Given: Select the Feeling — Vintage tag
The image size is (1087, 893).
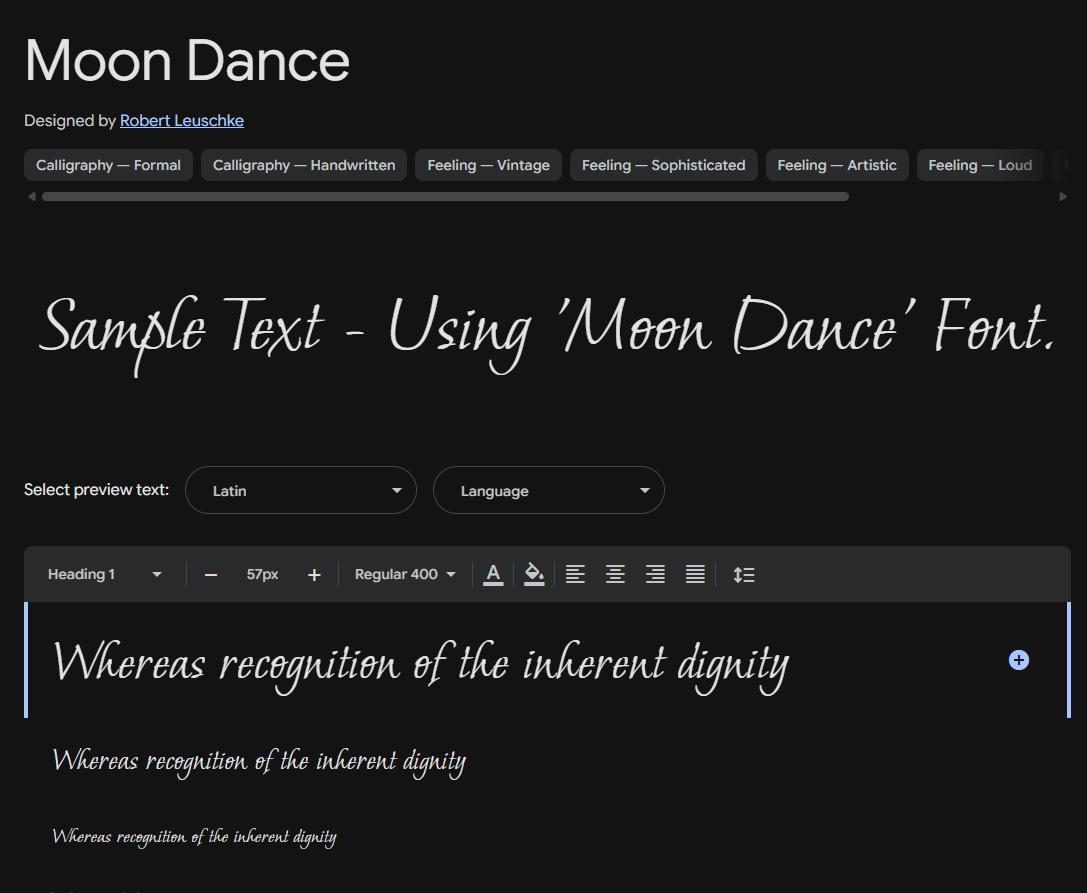Looking at the screenshot, I should 488,165.
